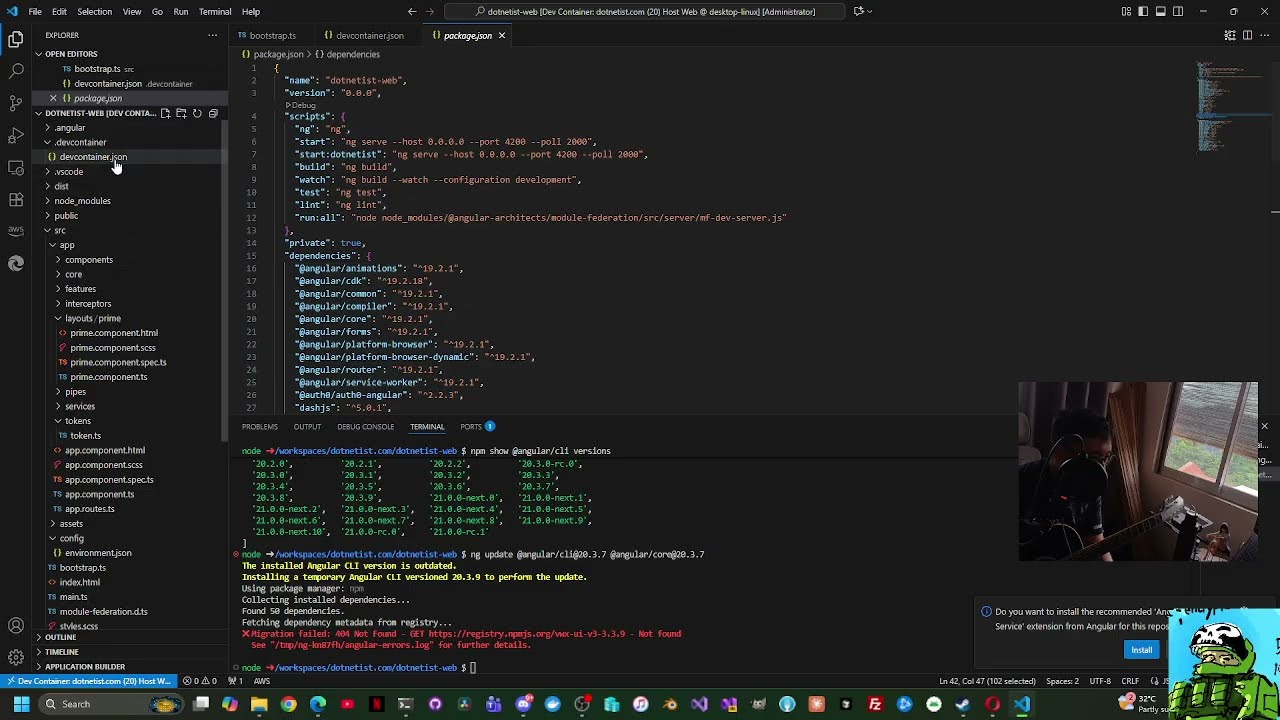This screenshot has width=1280, height=720.
Task: Click the open changes icon in editor toolbar
Action: 1230,35
